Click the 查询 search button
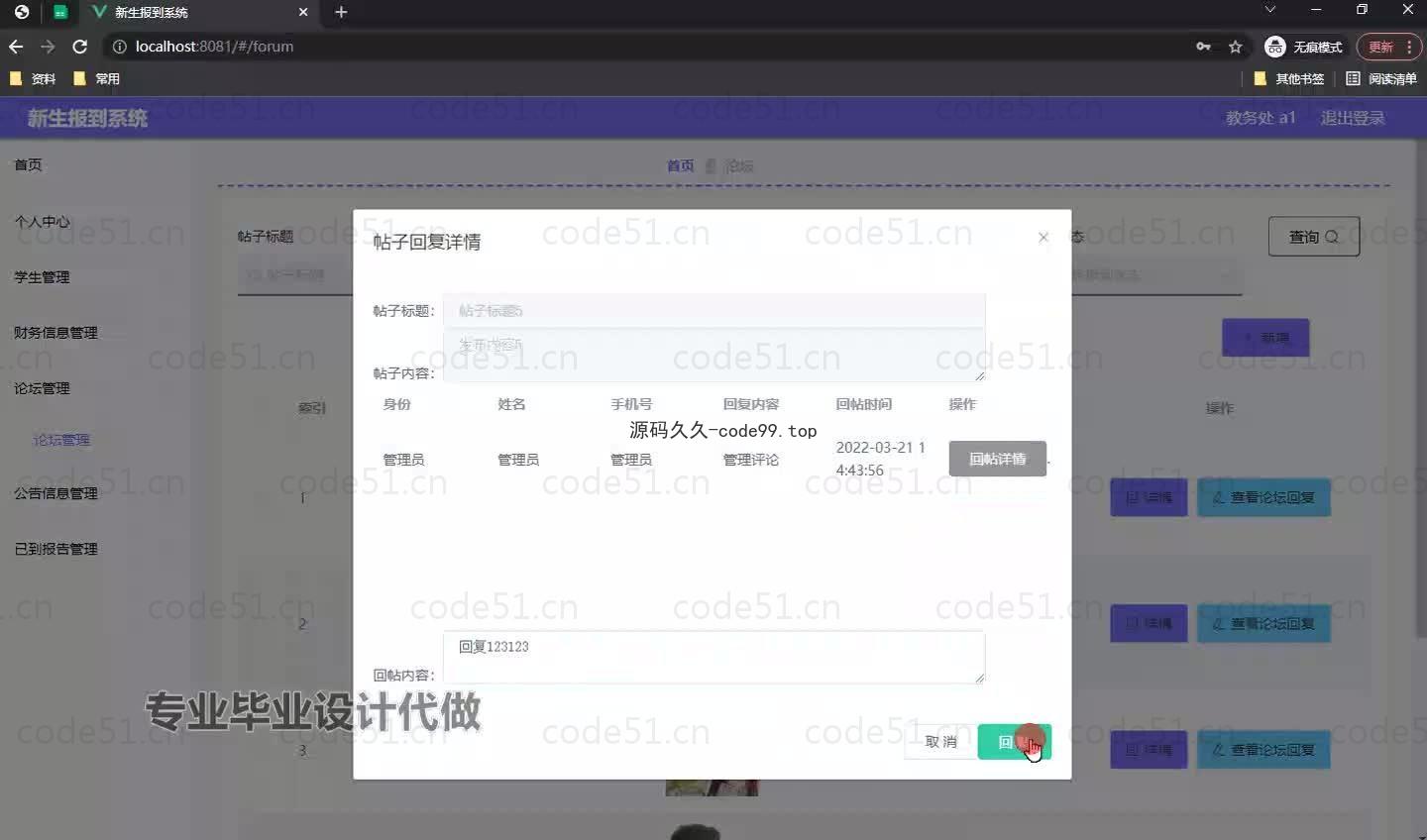The image size is (1427, 840). click(1314, 237)
